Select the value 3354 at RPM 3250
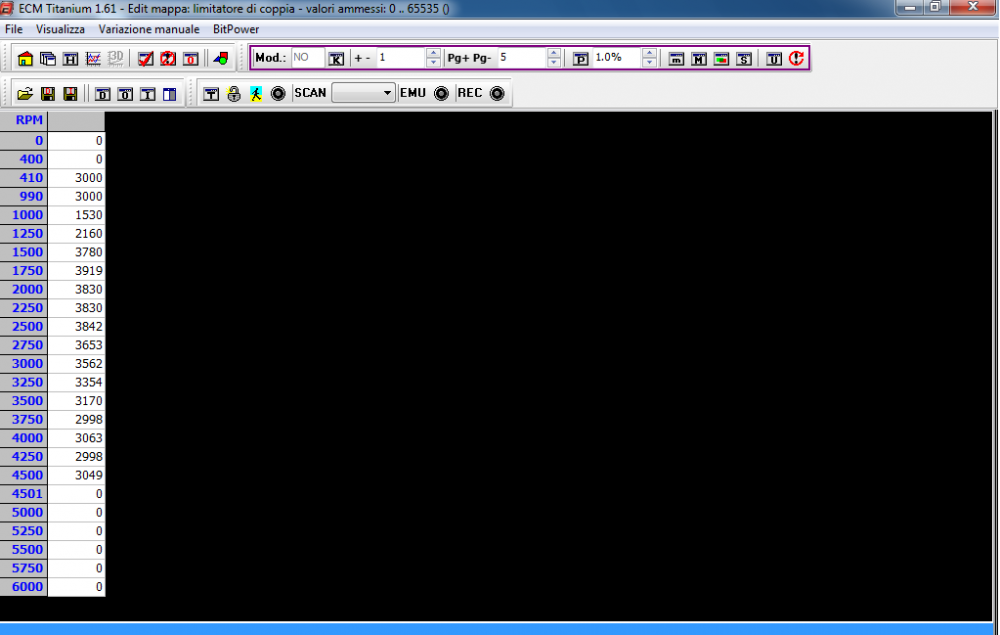1000x635 pixels. coord(77,382)
